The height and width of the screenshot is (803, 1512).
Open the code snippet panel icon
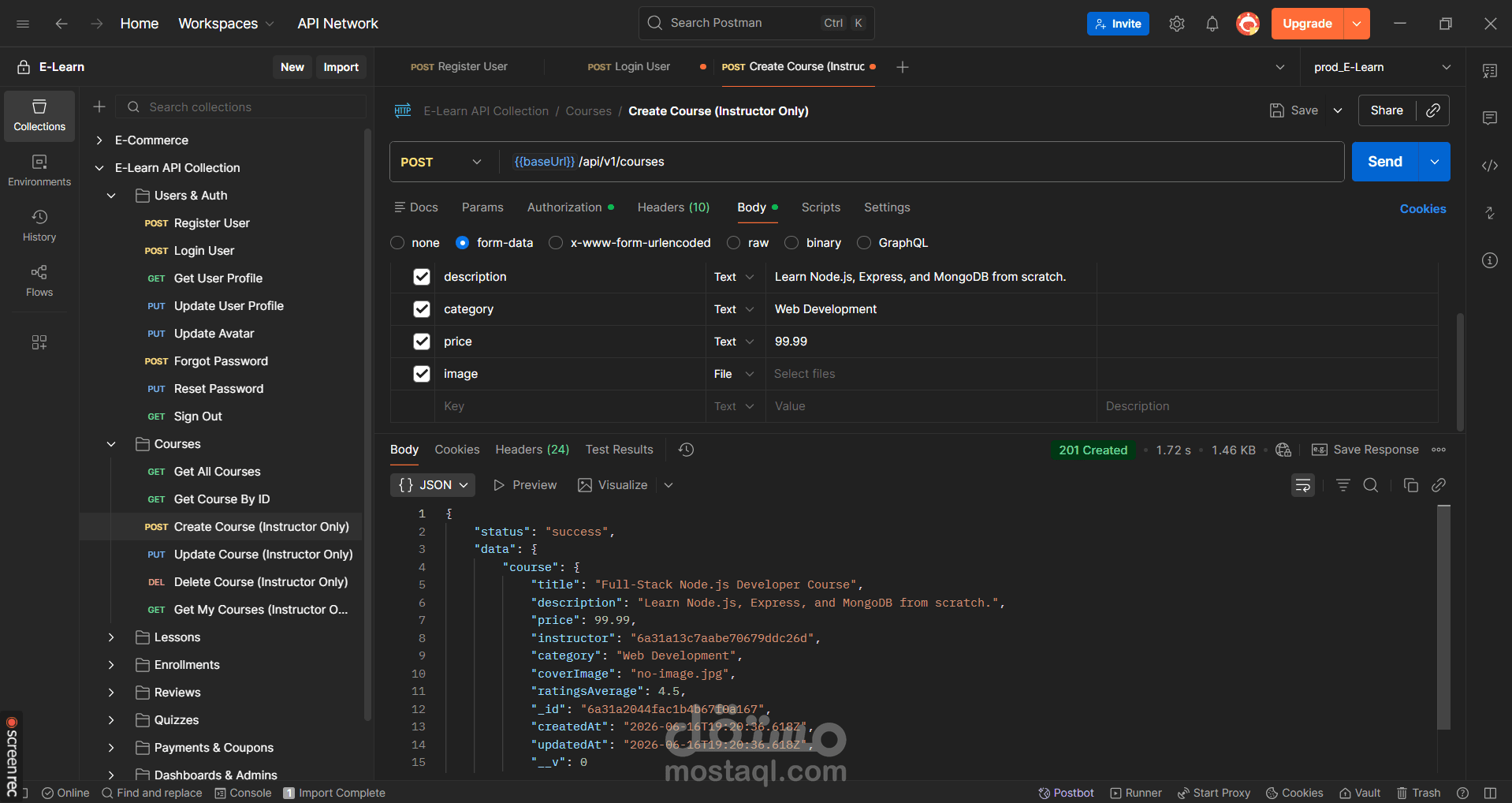pyautogui.click(x=1489, y=166)
